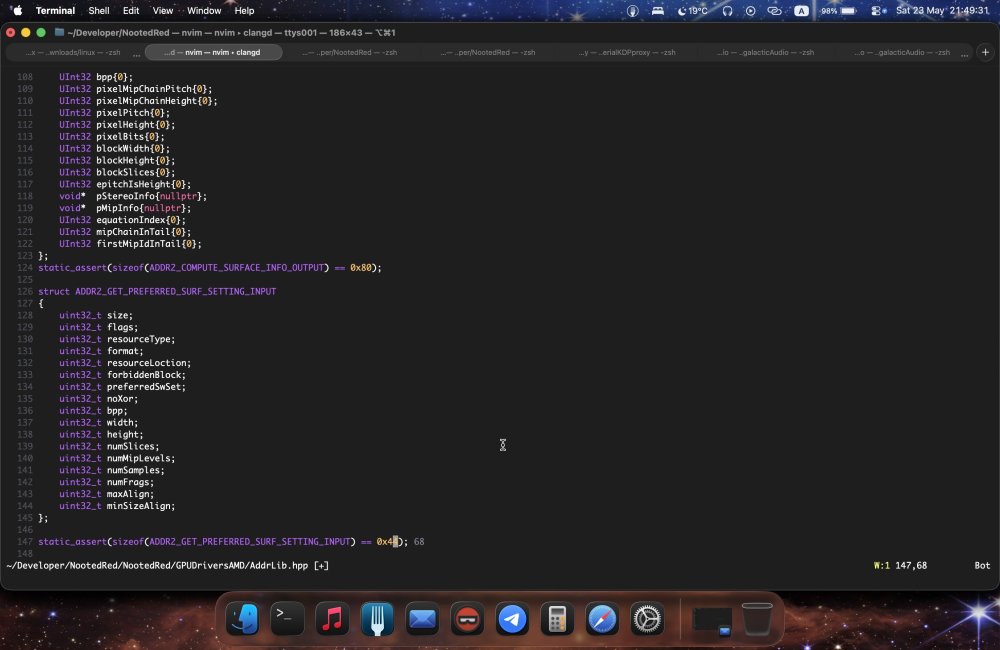Click the date and time Sat 23 May
The height and width of the screenshot is (650, 1000).
tap(942, 11)
